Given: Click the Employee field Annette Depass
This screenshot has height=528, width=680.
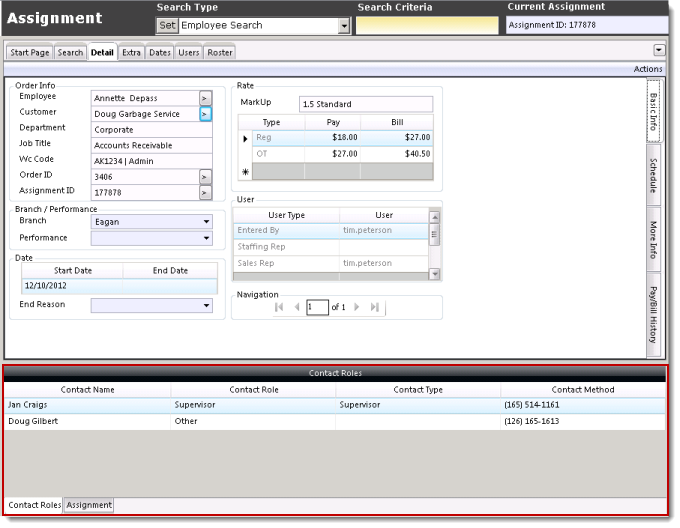Looking at the screenshot, I should (x=145, y=98).
